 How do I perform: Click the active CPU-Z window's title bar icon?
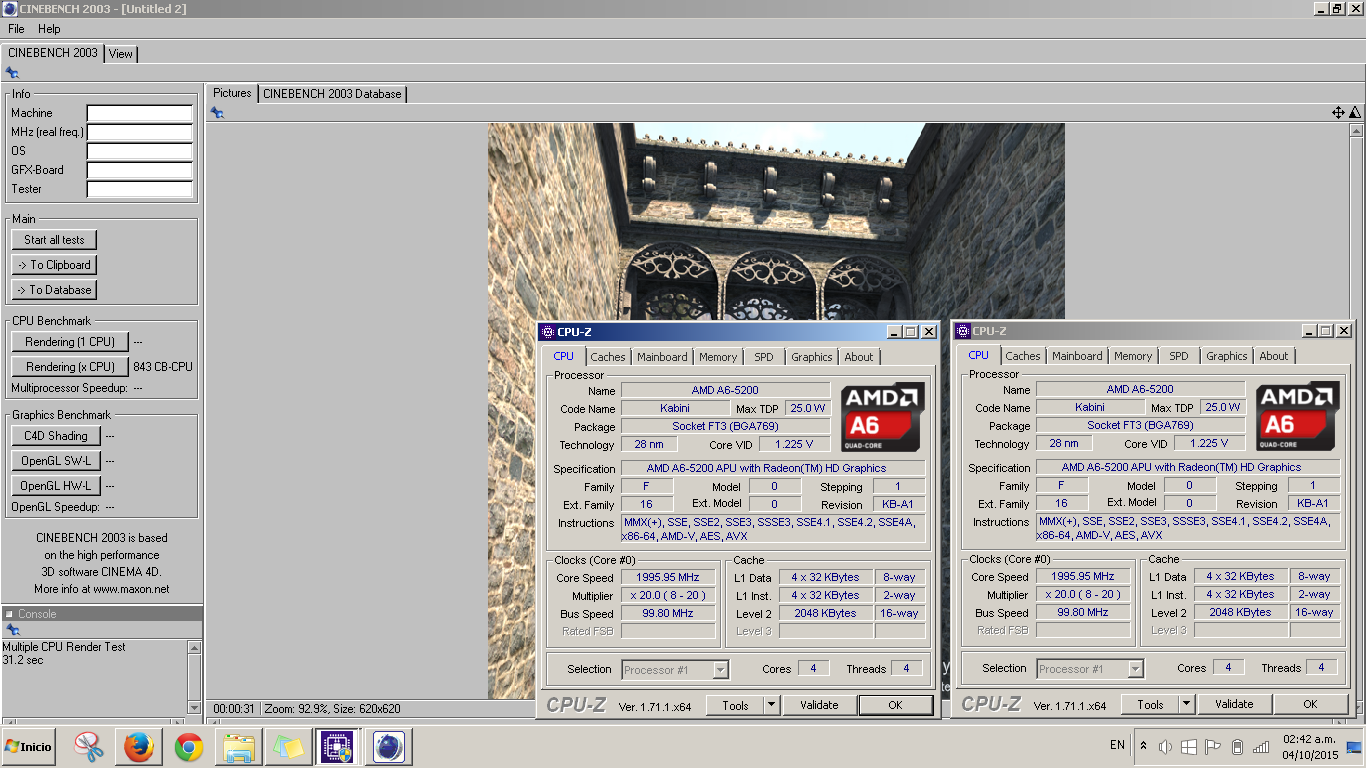(547, 332)
